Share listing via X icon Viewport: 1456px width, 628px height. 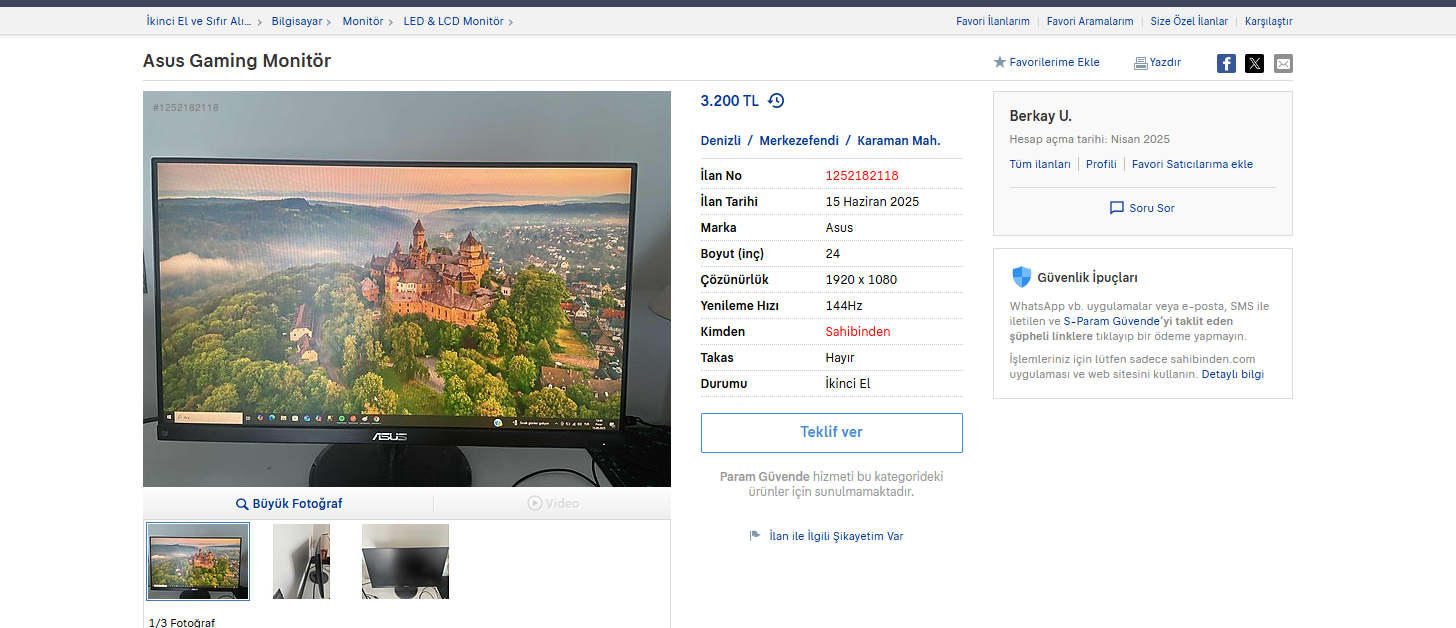tap(1254, 63)
